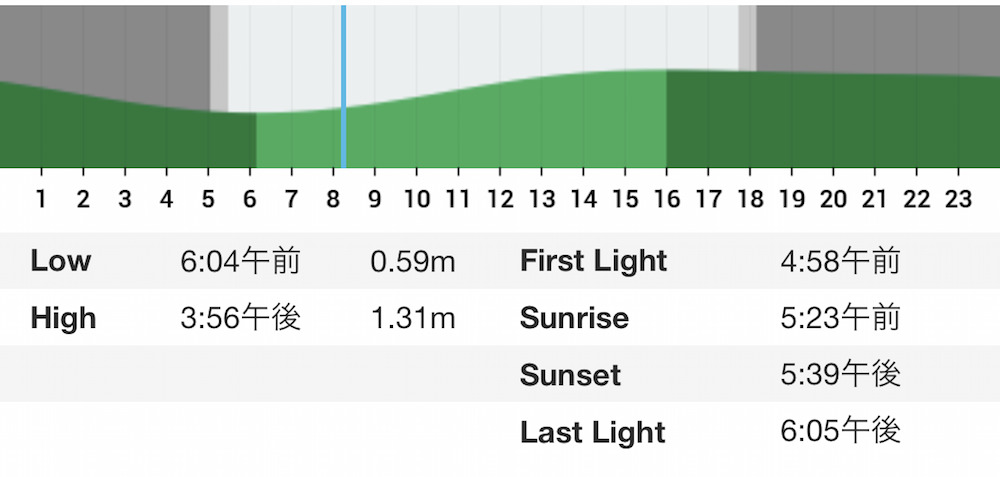
Task: Click the dark grey night region after 18
Action: click(878, 38)
